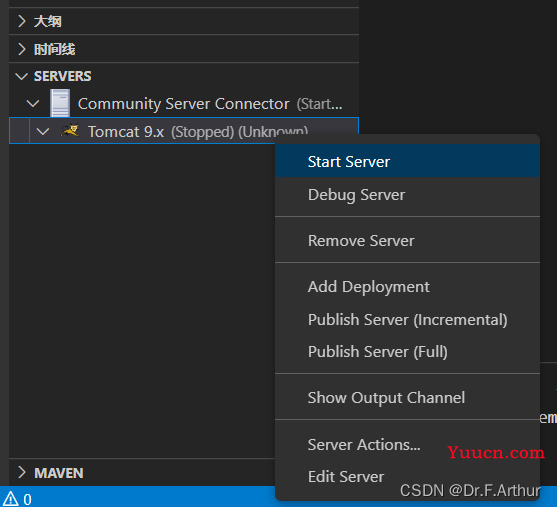Expand the 时间线 timeline section
557x507 pixels.
coord(22,49)
